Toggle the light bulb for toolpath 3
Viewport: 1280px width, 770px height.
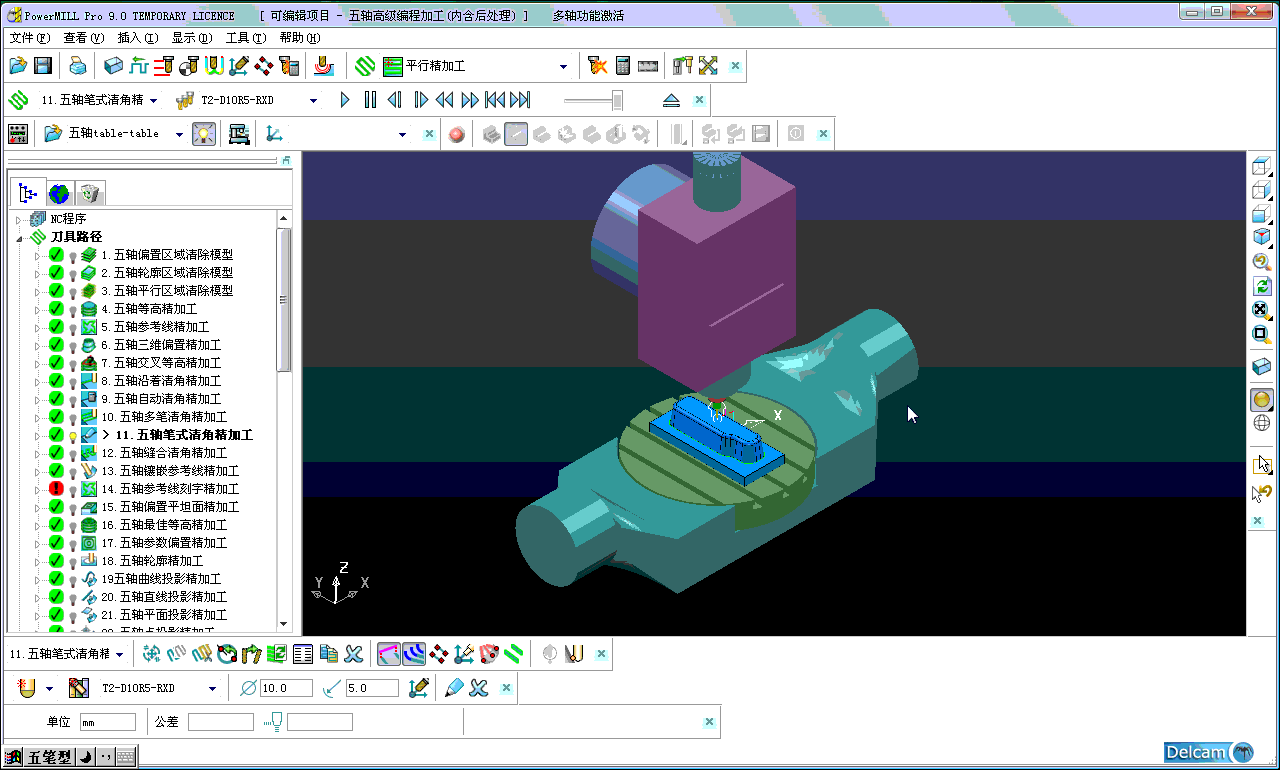(x=73, y=292)
